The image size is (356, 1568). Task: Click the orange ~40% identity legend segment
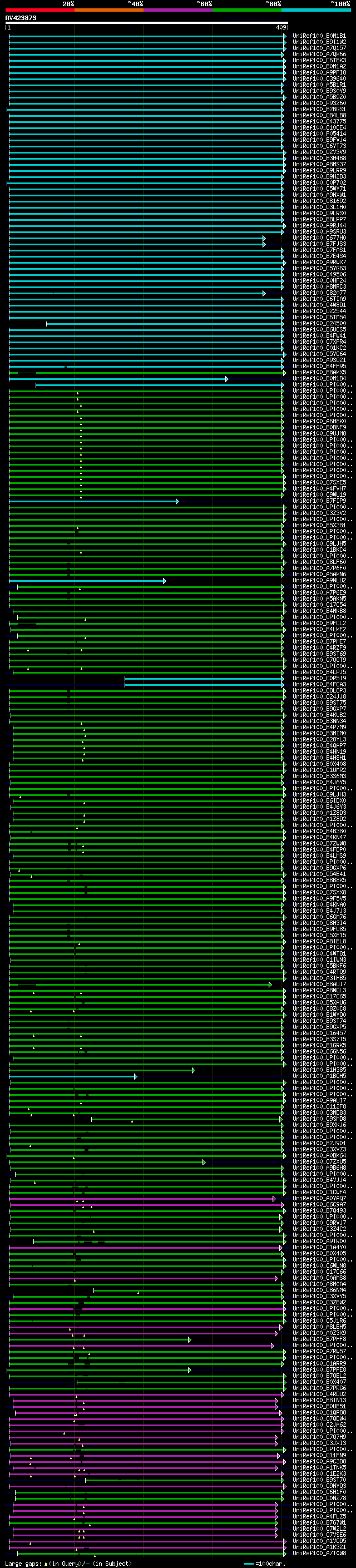[x=109, y=10]
